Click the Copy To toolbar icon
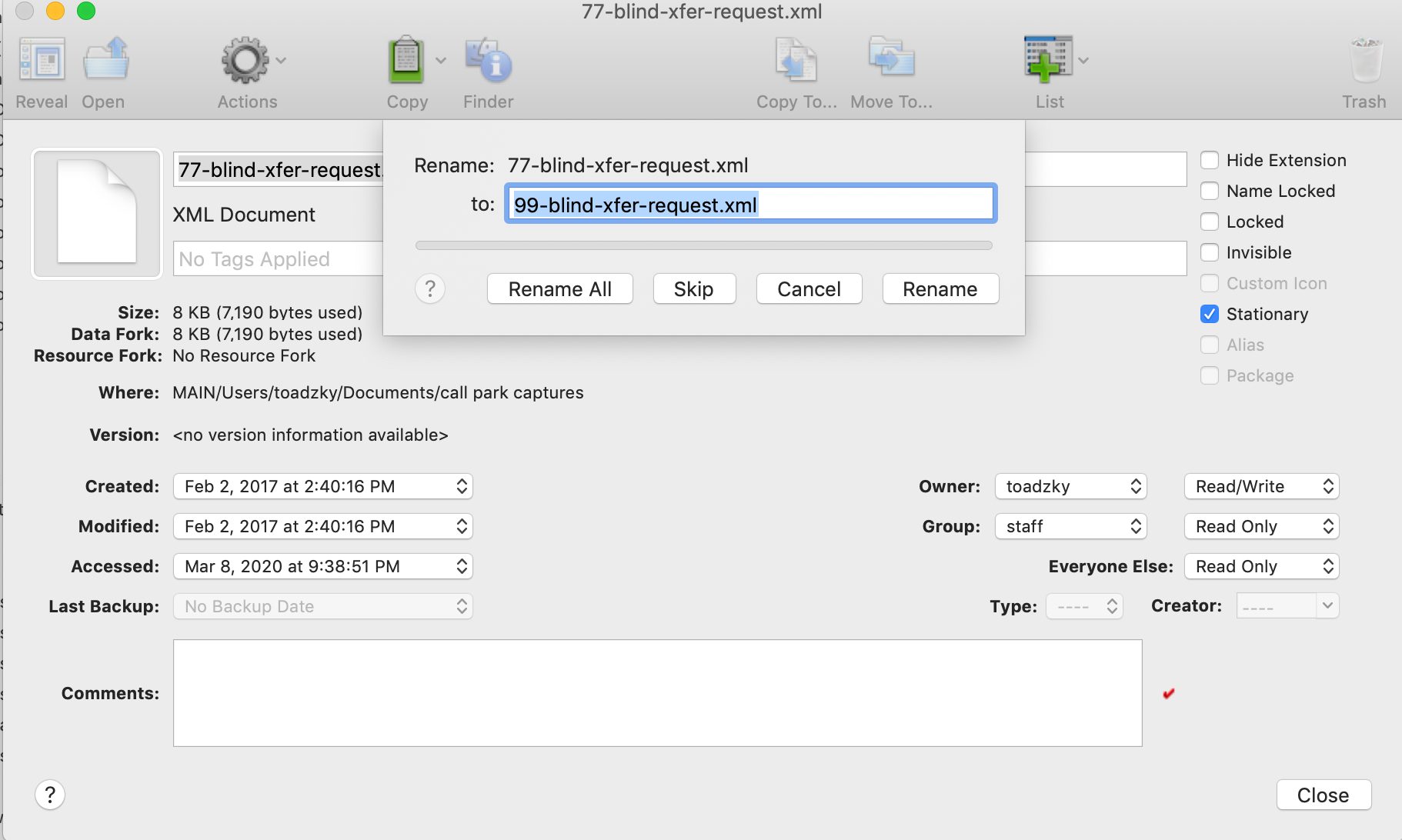This screenshot has width=1402, height=840. tap(796, 62)
